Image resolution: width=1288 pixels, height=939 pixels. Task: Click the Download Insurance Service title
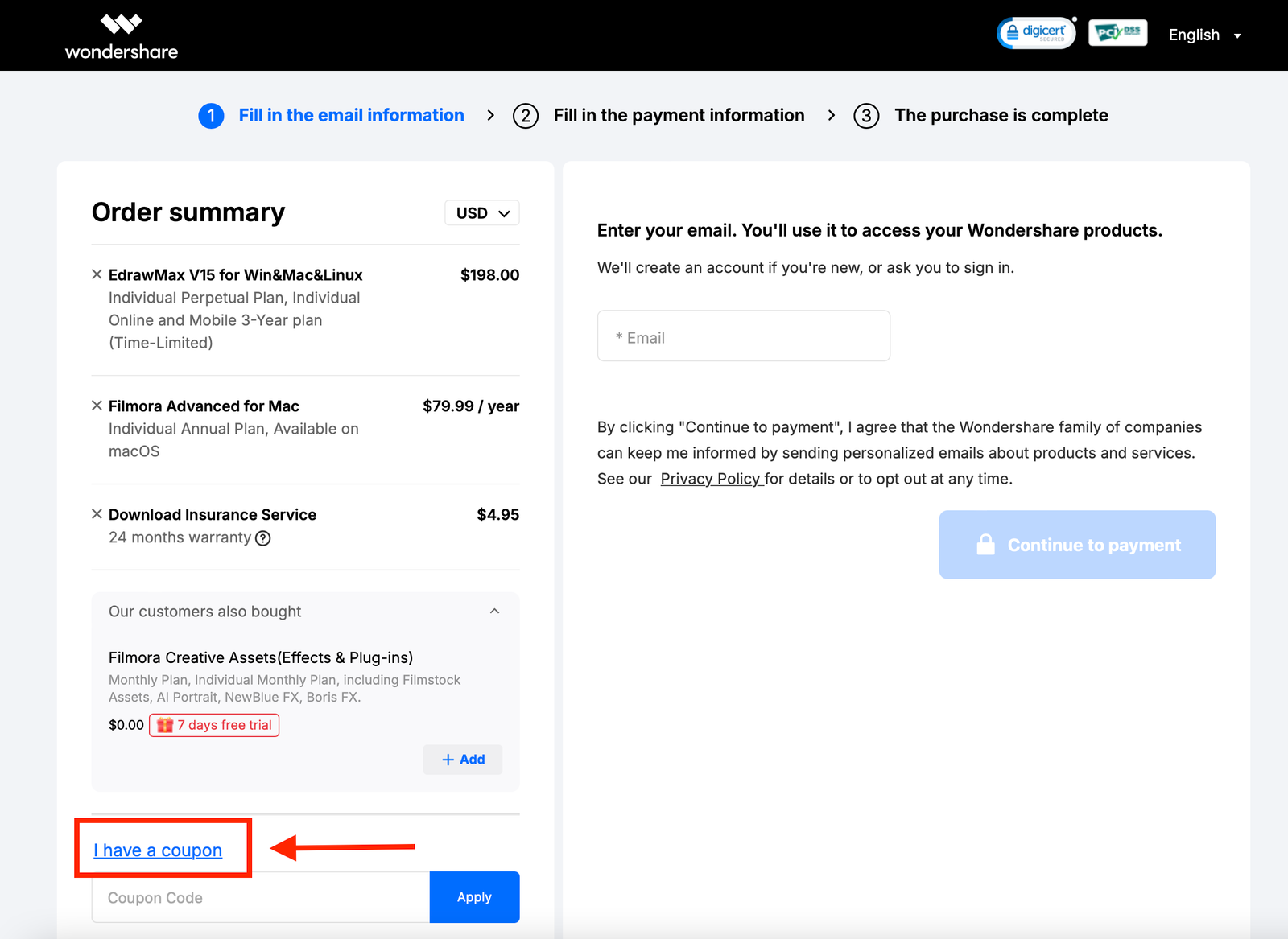[x=213, y=515]
